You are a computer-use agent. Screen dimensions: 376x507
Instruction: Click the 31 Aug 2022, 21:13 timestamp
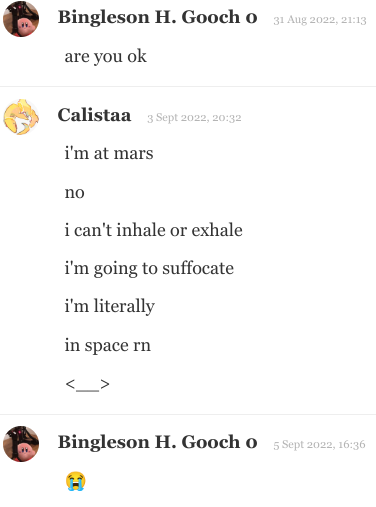click(320, 20)
